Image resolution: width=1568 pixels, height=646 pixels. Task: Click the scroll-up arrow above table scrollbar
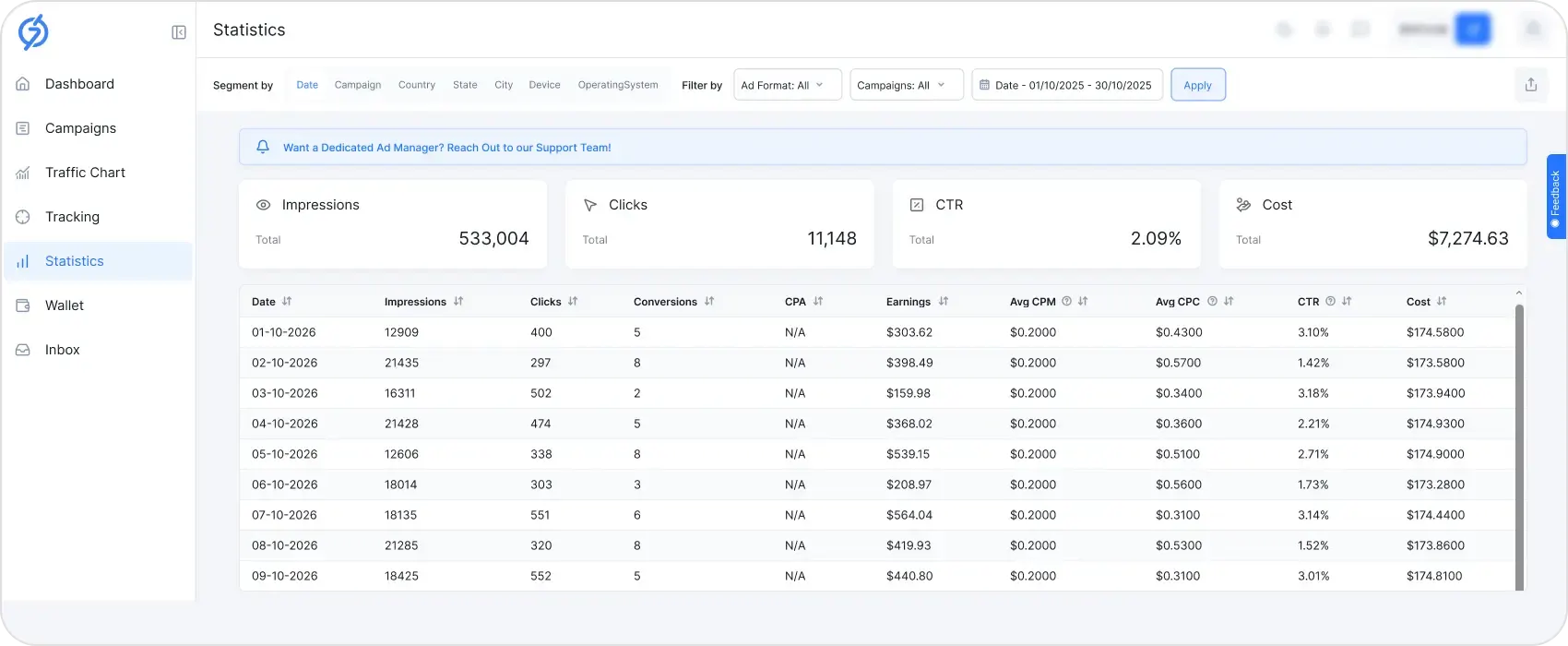(x=1519, y=293)
